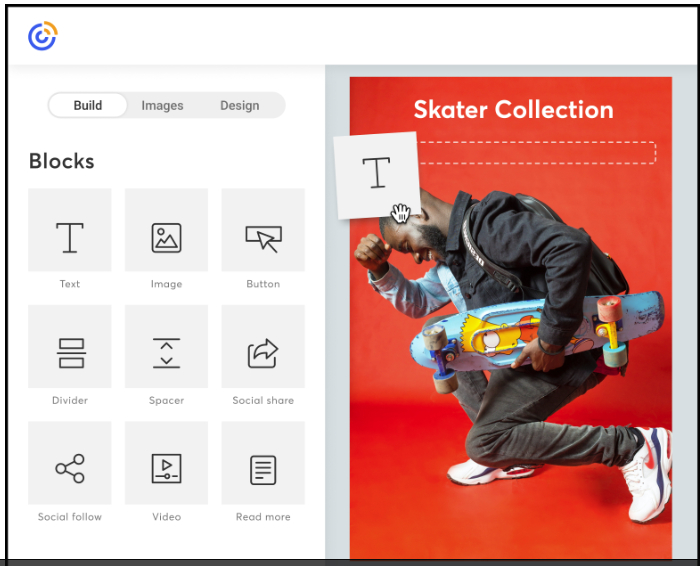Select the Spacer block
Image resolution: width=700 pixels, height=566 pixels.
[x=166, y=346]
